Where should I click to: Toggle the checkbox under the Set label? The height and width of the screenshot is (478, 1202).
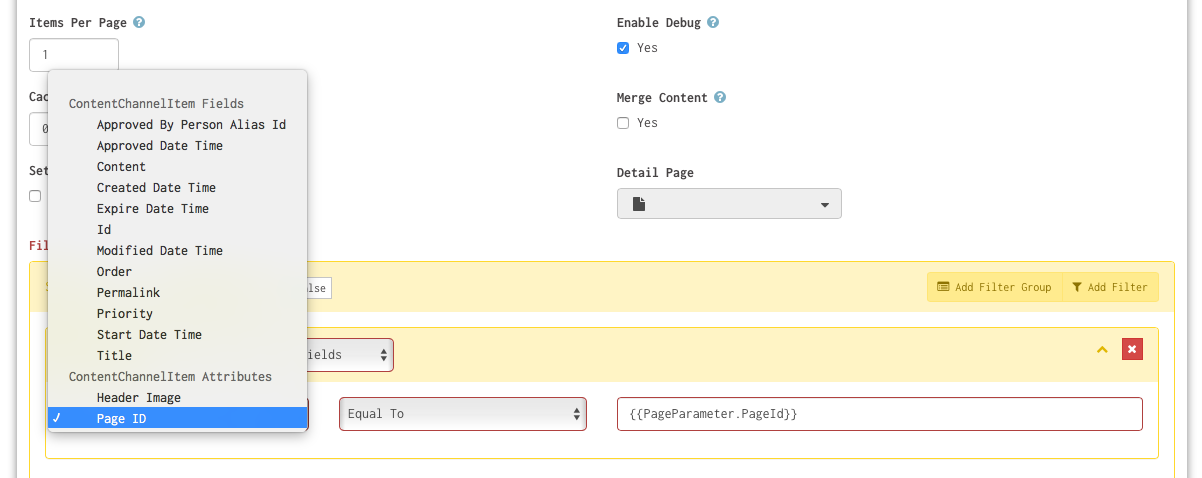point(36,196)
